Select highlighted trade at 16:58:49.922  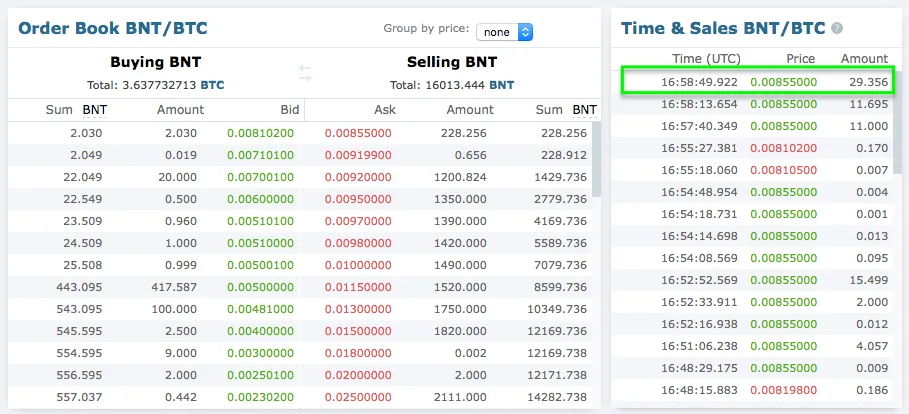pyautogui.click(x=757, y=82)
